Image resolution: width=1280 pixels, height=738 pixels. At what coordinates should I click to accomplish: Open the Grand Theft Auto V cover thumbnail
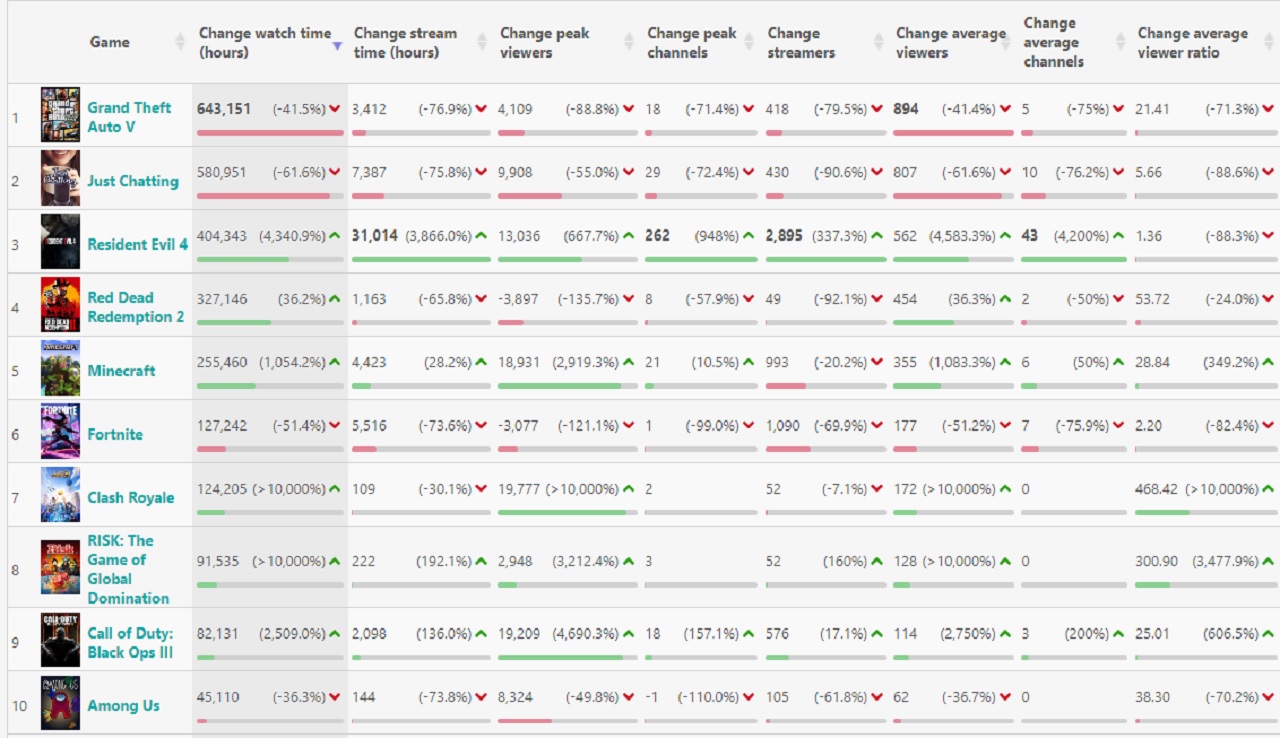click(60, 115)
